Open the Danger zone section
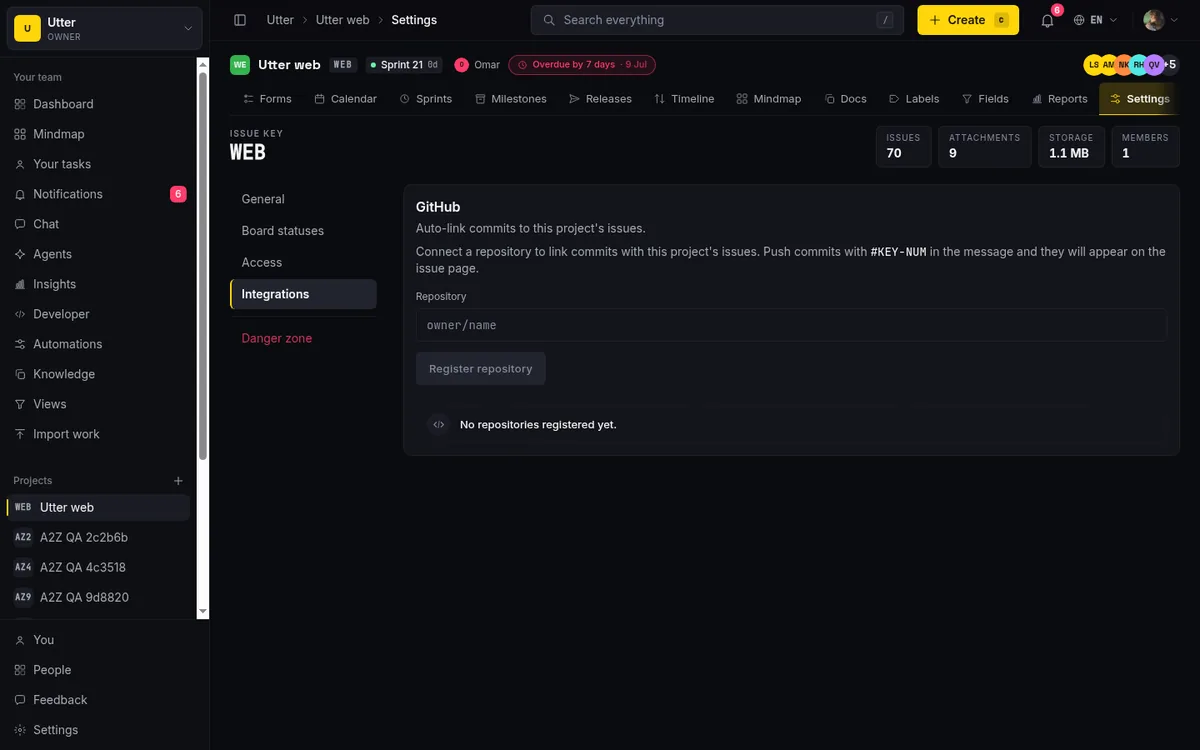 303,338
